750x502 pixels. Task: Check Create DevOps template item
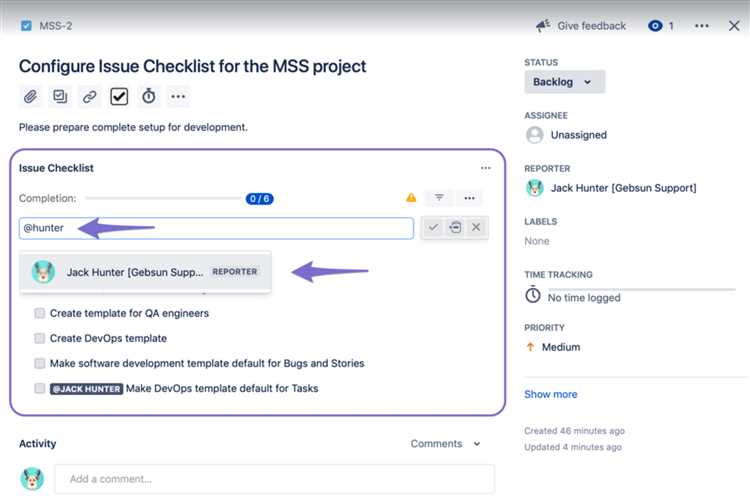tap(40, 338)
